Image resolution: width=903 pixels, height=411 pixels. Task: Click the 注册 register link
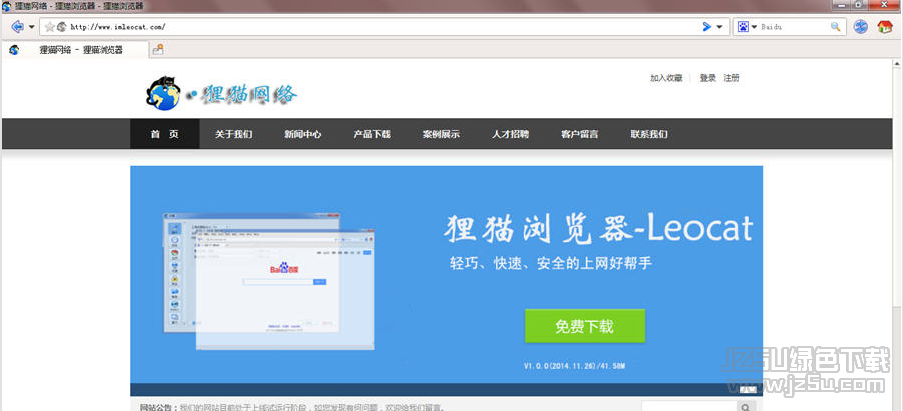(731, 78)
